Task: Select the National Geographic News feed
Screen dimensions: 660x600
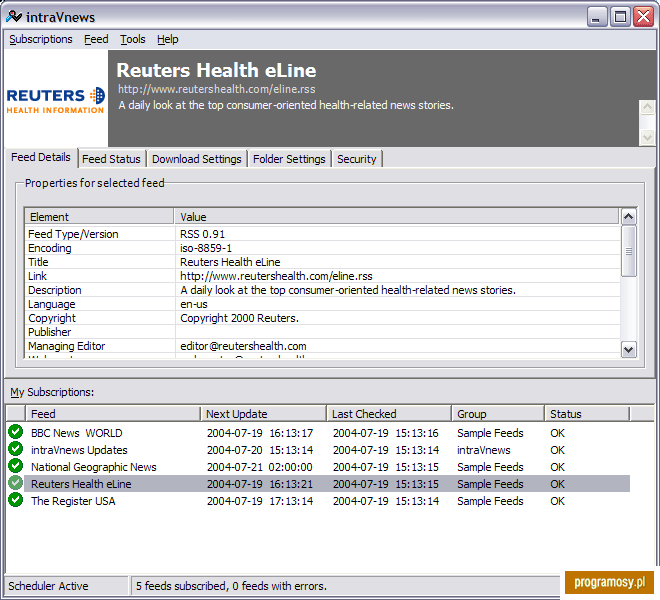Action: pyautogui.click(x=93, y=467)
